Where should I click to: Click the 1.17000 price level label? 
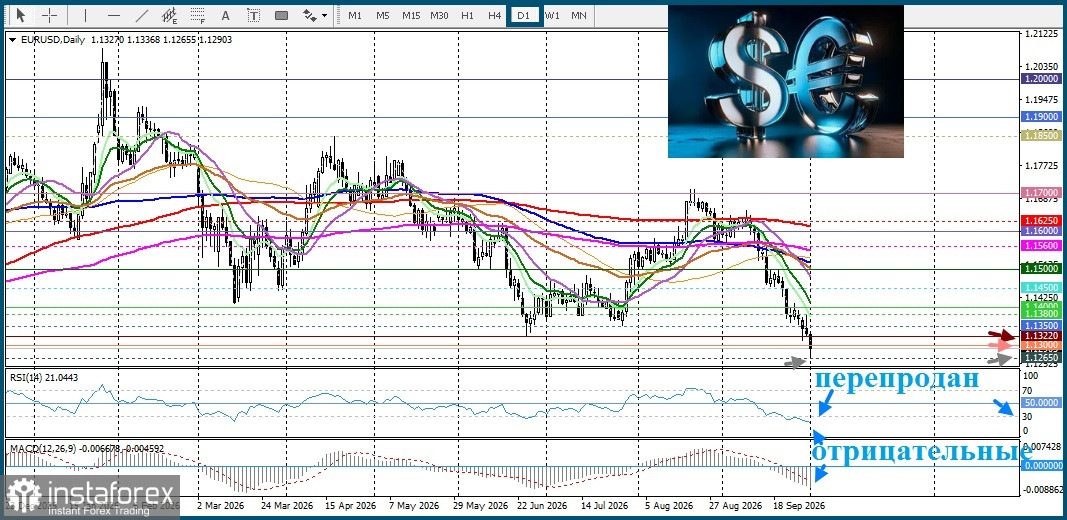[x=1042, y=193]
